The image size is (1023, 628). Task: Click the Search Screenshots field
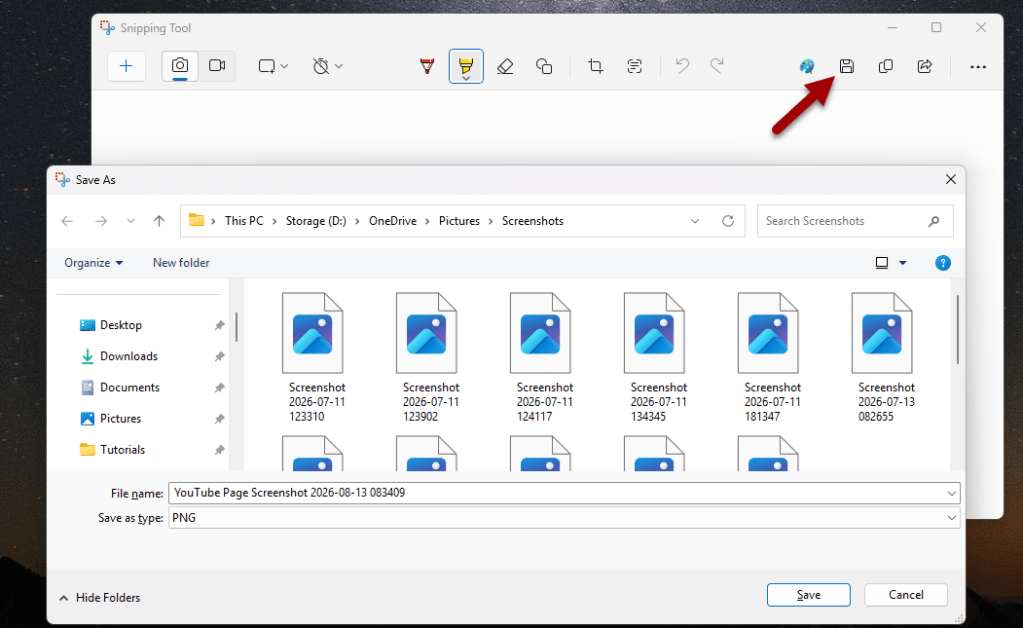tap(855, 221)
